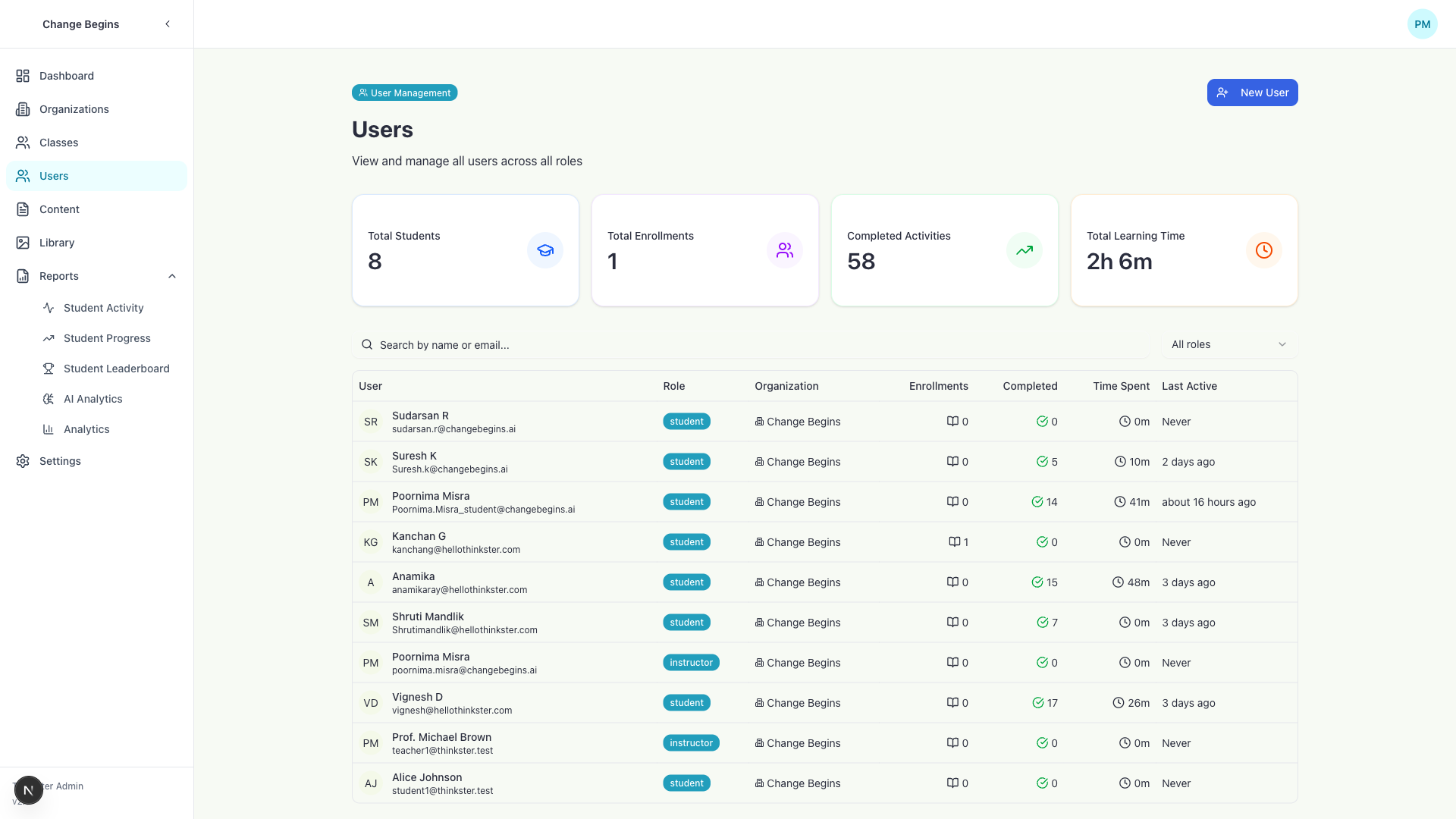Click the trending arrow icon on Completed Activities

(1024, 250)
